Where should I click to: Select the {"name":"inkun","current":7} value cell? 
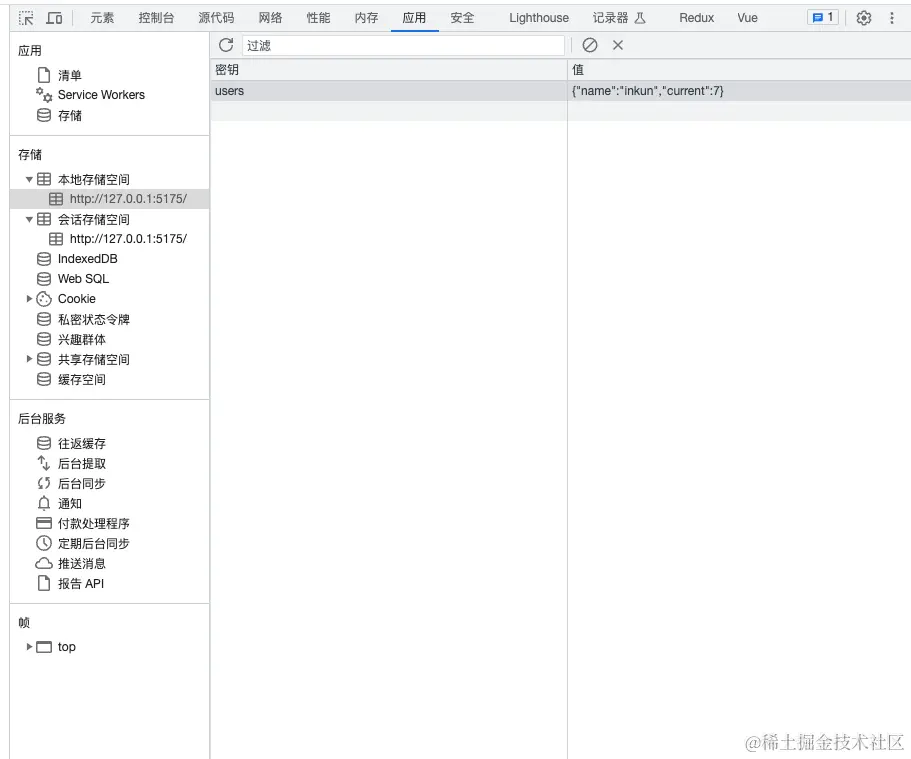pyautogui.click(x=739, y=91)
